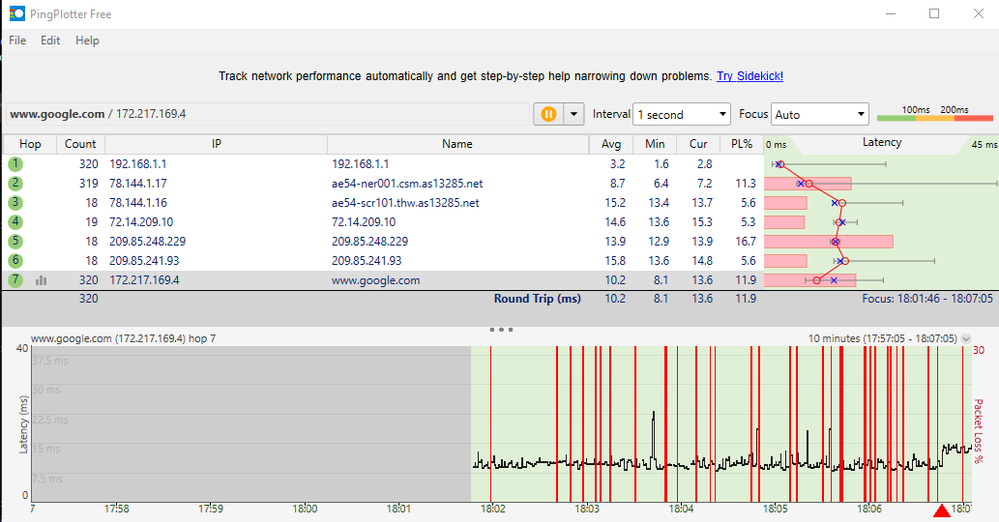Select hop 7 green circle icon
This screenshot has width=999, height=522.
pos(15,280)
